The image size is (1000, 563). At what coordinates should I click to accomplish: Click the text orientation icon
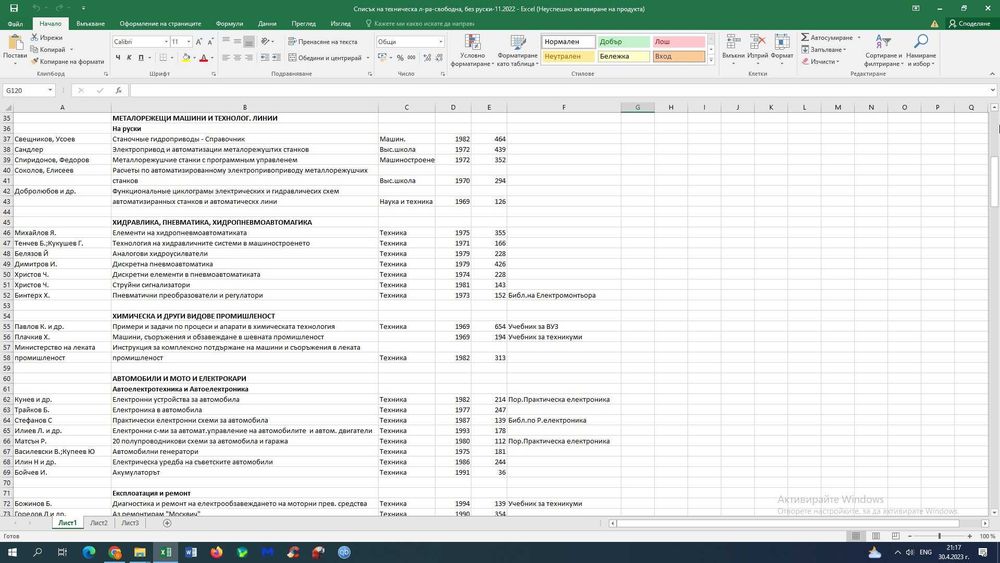tap(266, 41)
